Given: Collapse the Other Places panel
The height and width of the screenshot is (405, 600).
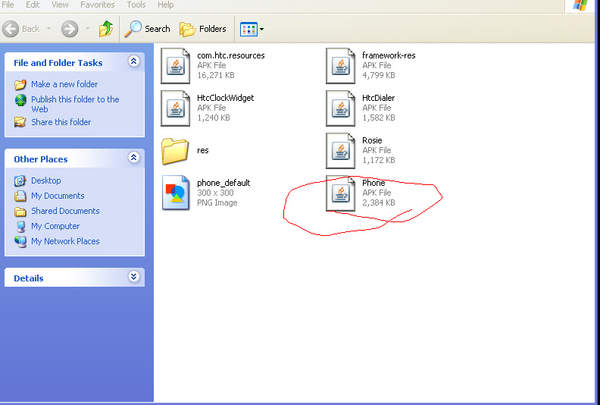Looking at the screenshot, I should pyautogui.click(x=134, y=157).
